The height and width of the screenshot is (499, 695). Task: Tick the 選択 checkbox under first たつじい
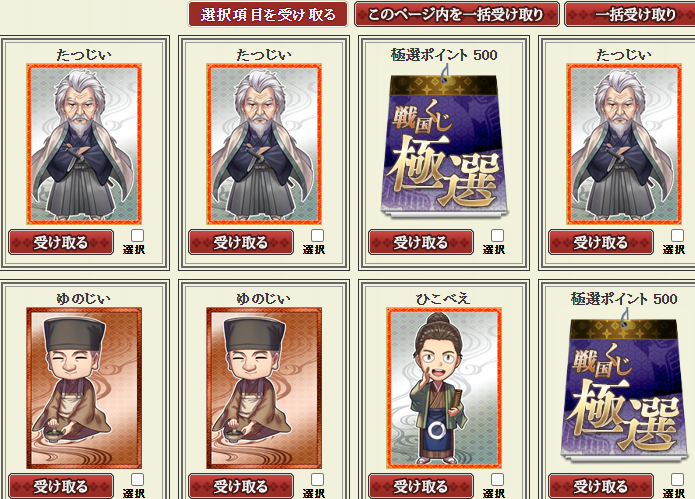(137, 235)
